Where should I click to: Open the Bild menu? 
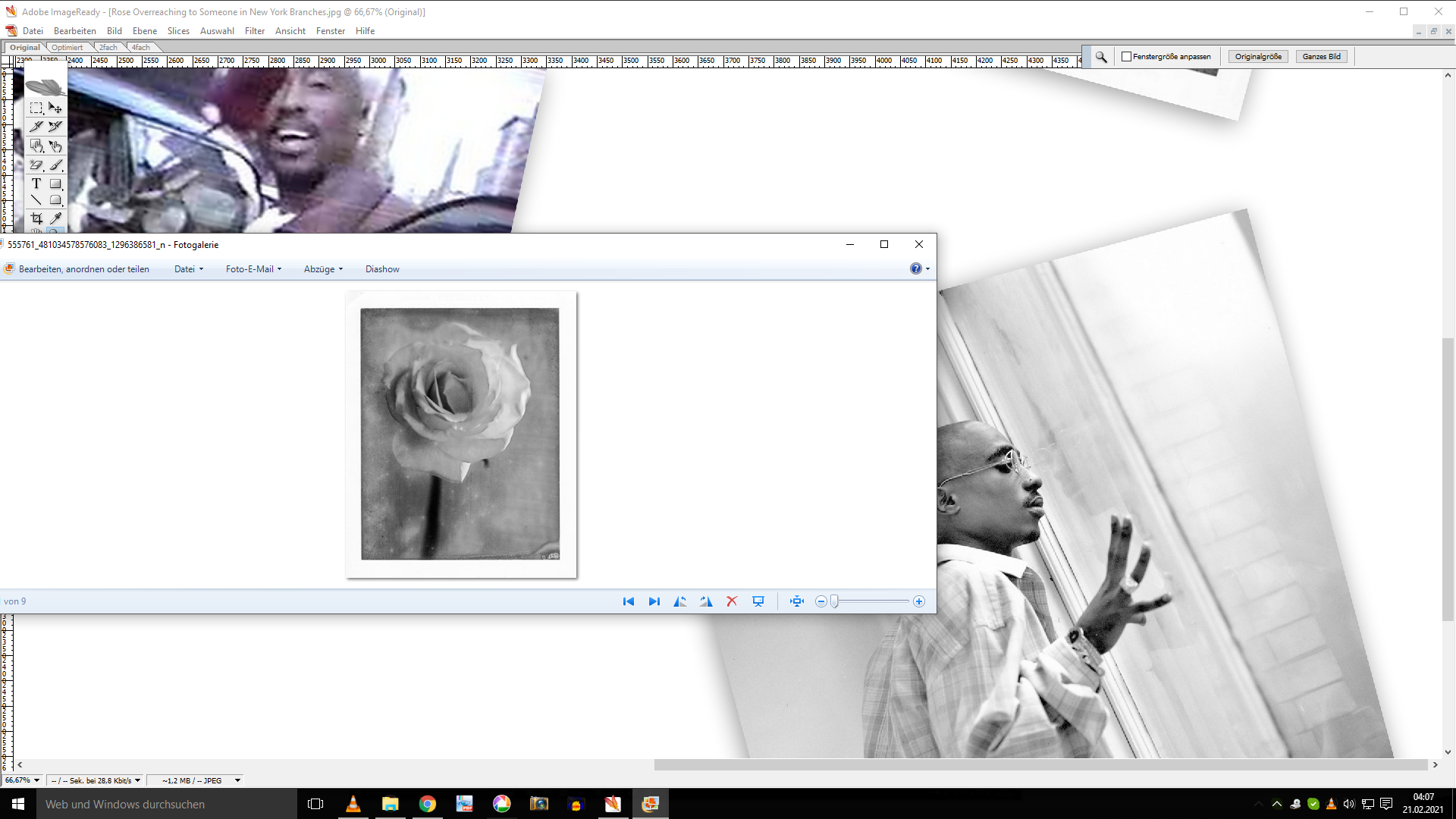pyautogui.click(x=115, y=31)
